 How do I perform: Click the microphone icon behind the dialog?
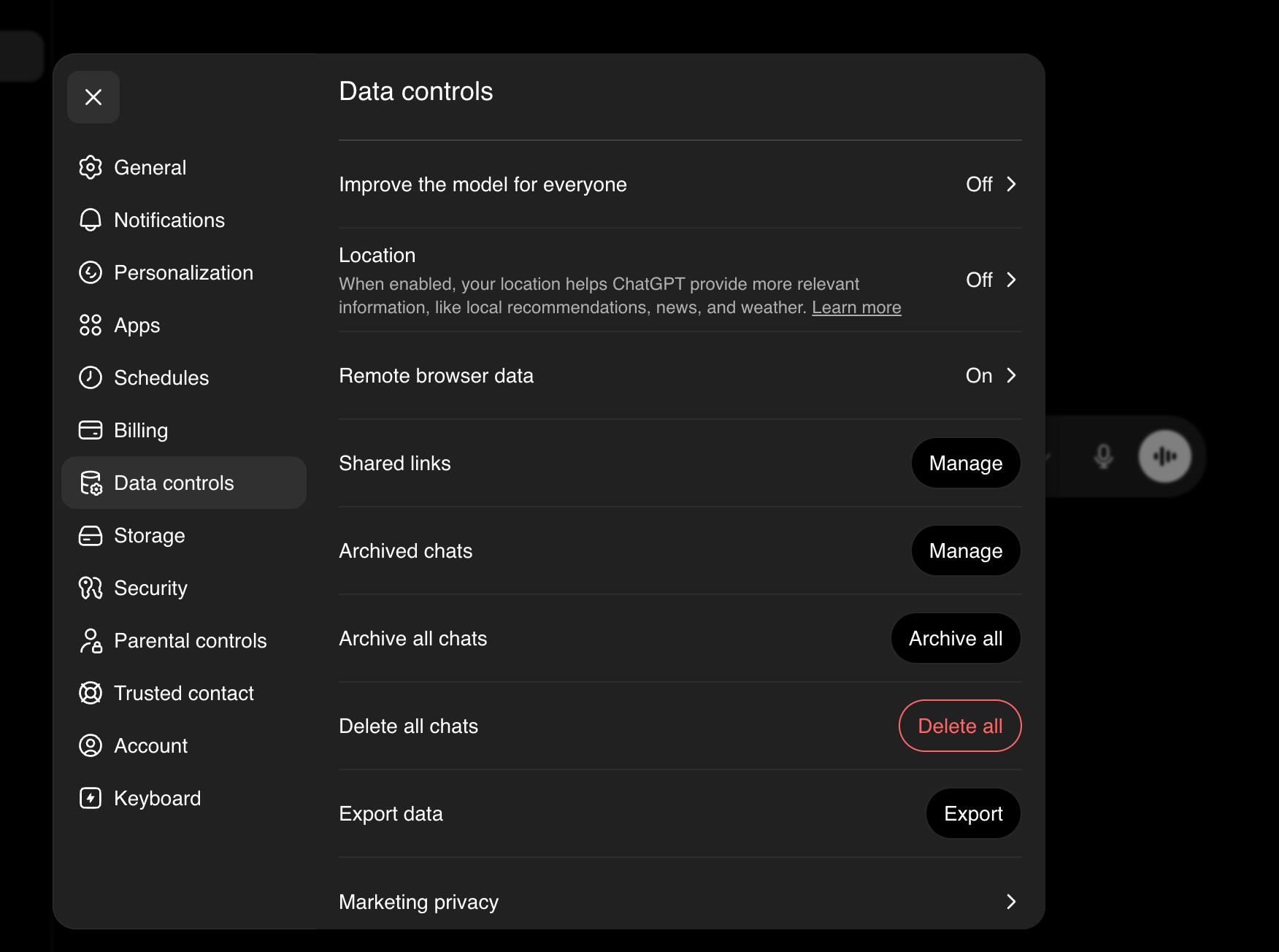coord(1104,457)
